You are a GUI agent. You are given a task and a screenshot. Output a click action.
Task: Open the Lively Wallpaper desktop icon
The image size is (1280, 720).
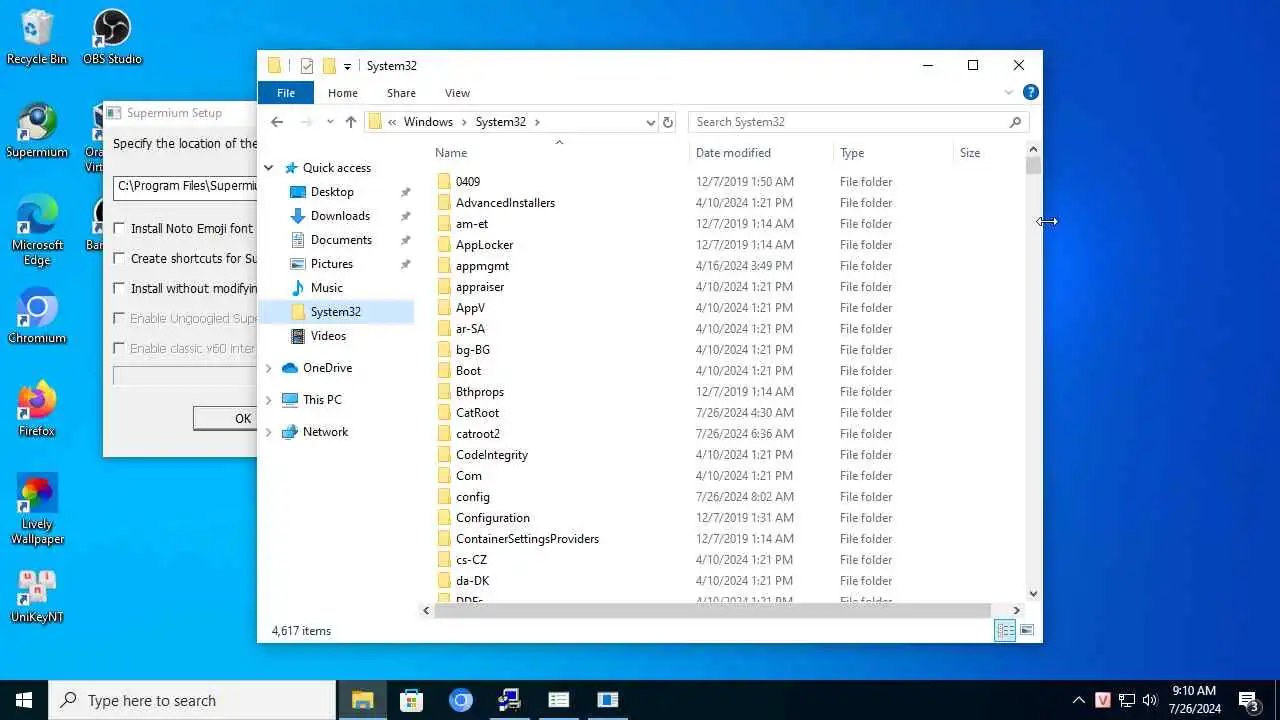[x=37, y=509]
